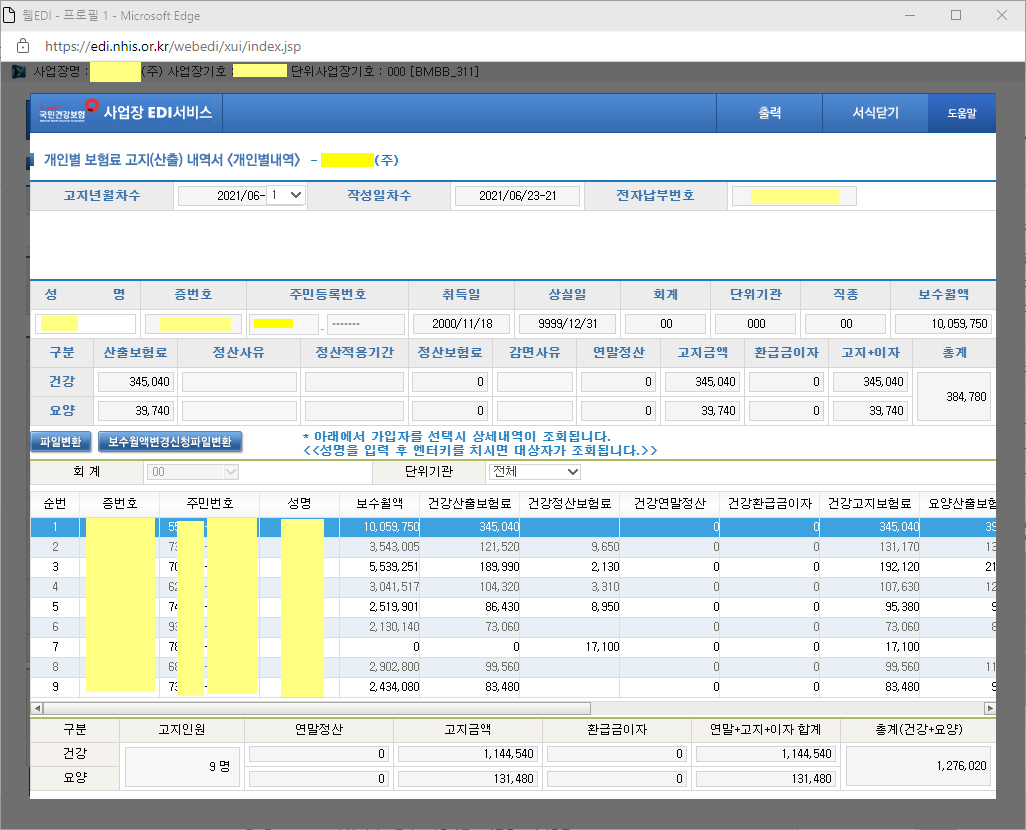The image size is (1026, 830).
Task: Click the horizontal scrollbar right arrow
Action: click(x=989, y=708)
